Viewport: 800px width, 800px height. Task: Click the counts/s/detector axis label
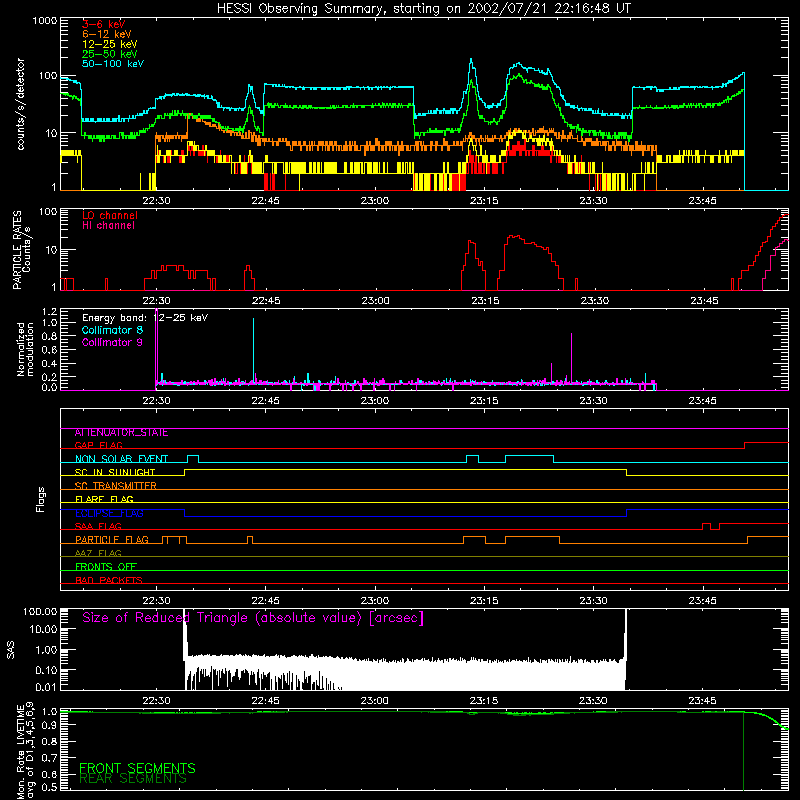(x=21, y=104)
